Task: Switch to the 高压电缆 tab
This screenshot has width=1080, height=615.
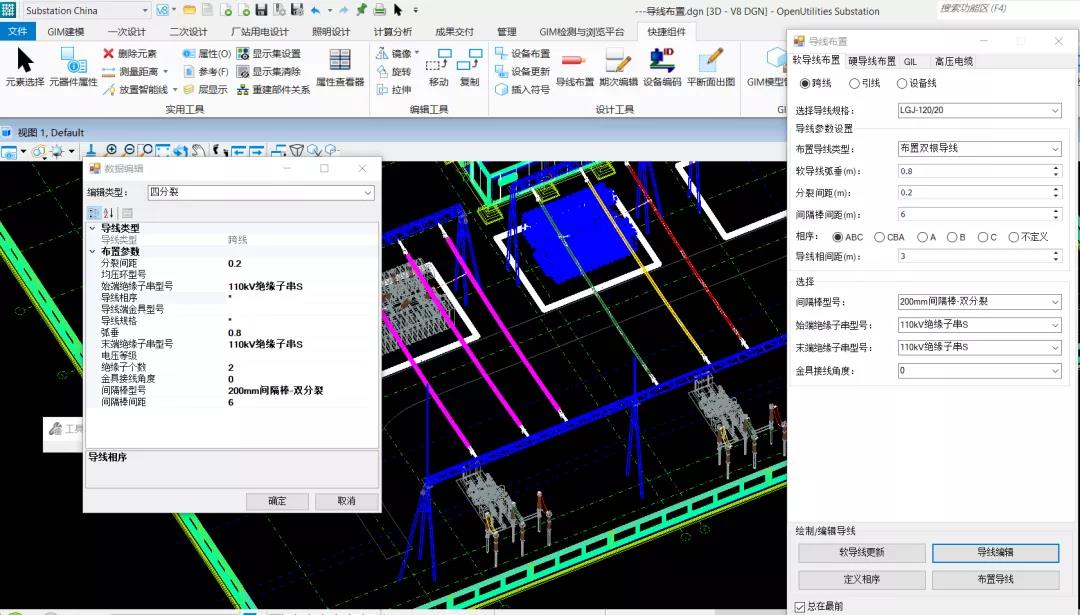Action: click(x=954, y=61)
